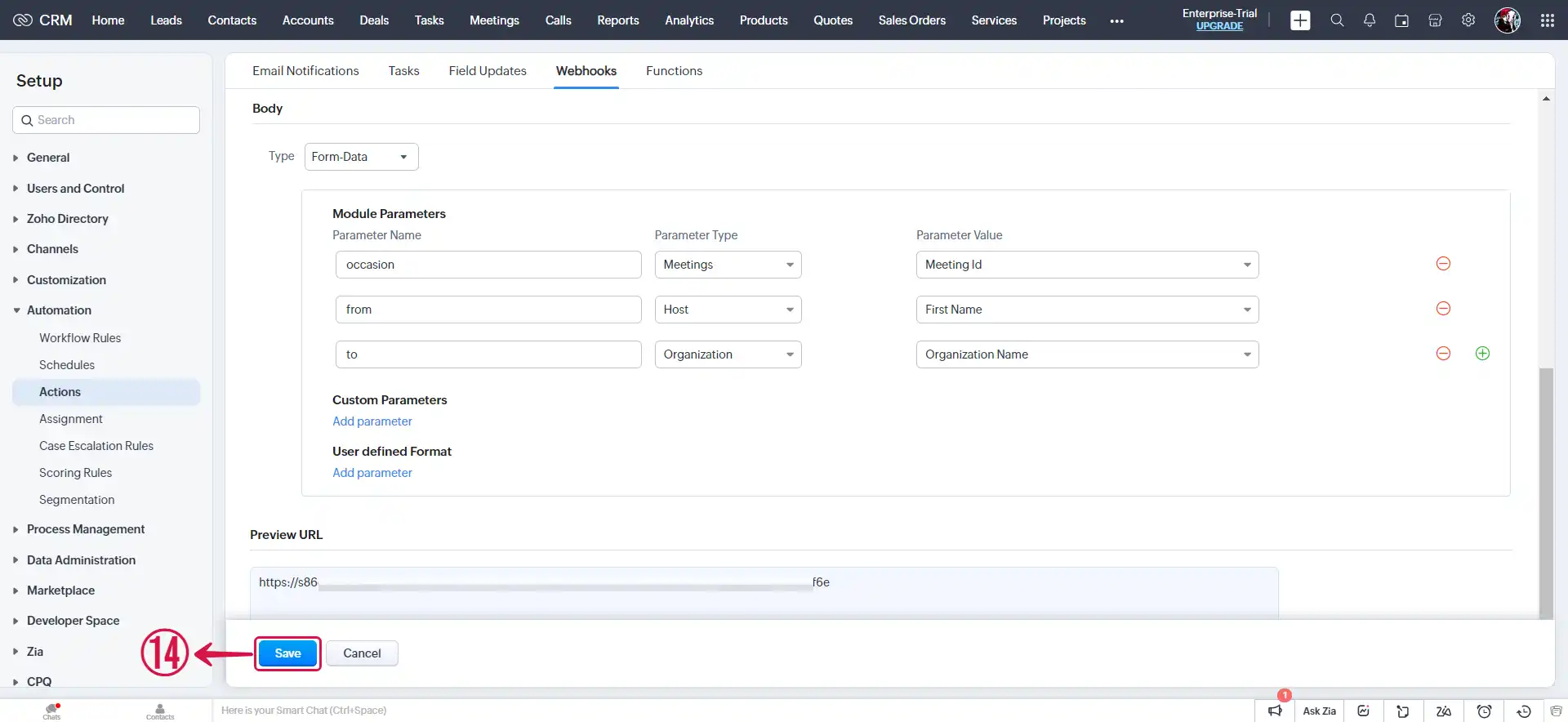1568x722 pixels.
Task: Switch to the Functions tab
Action: tap(674, 71)
